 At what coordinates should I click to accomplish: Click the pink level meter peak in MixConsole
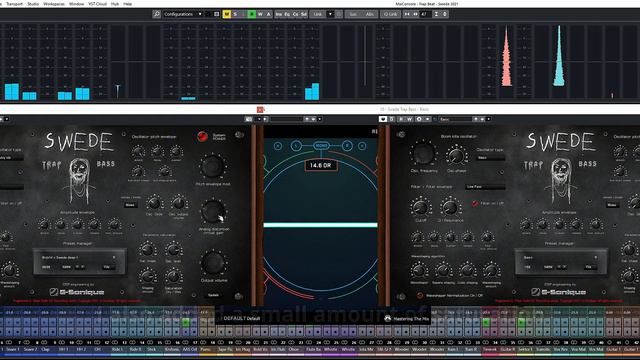pyautogui.click(x=507, y=56)
